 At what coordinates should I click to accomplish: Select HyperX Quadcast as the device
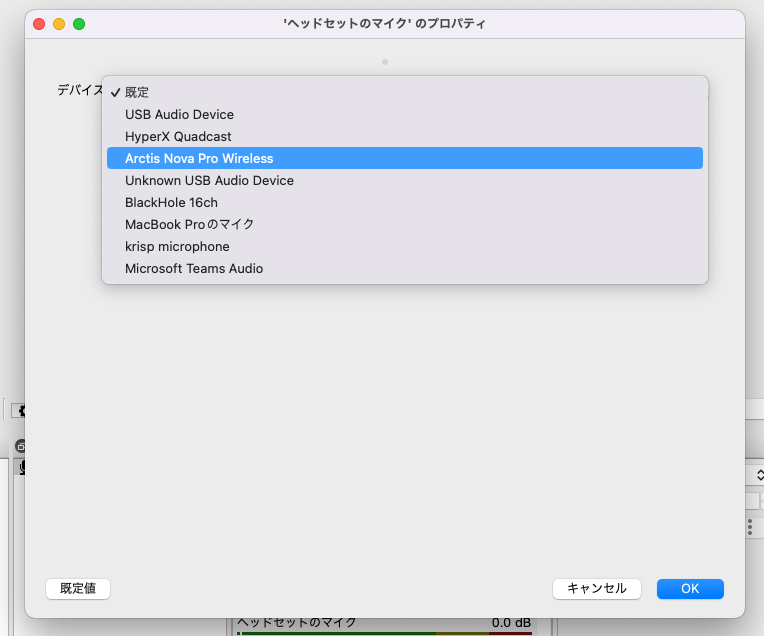[x=404, y=136]
